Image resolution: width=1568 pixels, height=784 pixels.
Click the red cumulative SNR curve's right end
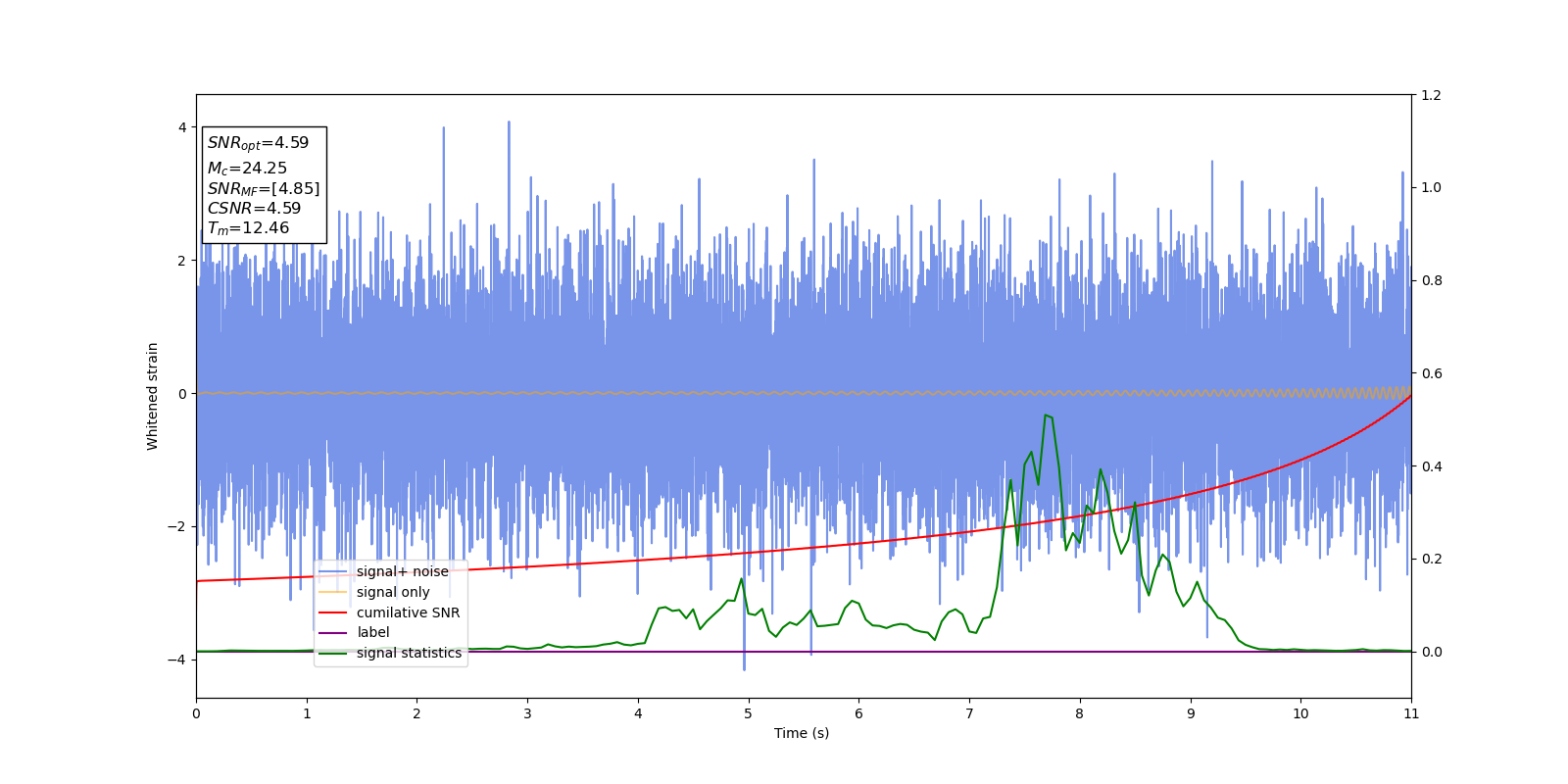1410,396
